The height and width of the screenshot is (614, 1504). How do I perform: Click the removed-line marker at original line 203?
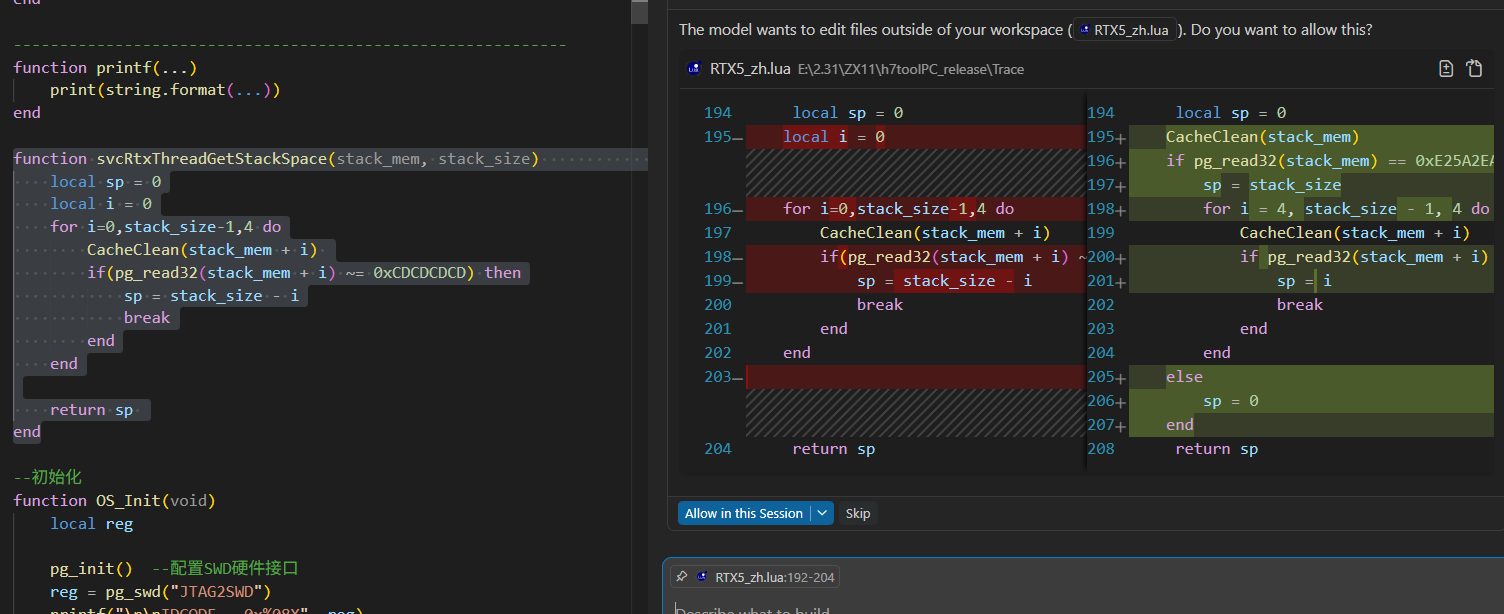[x=738, y=378]
